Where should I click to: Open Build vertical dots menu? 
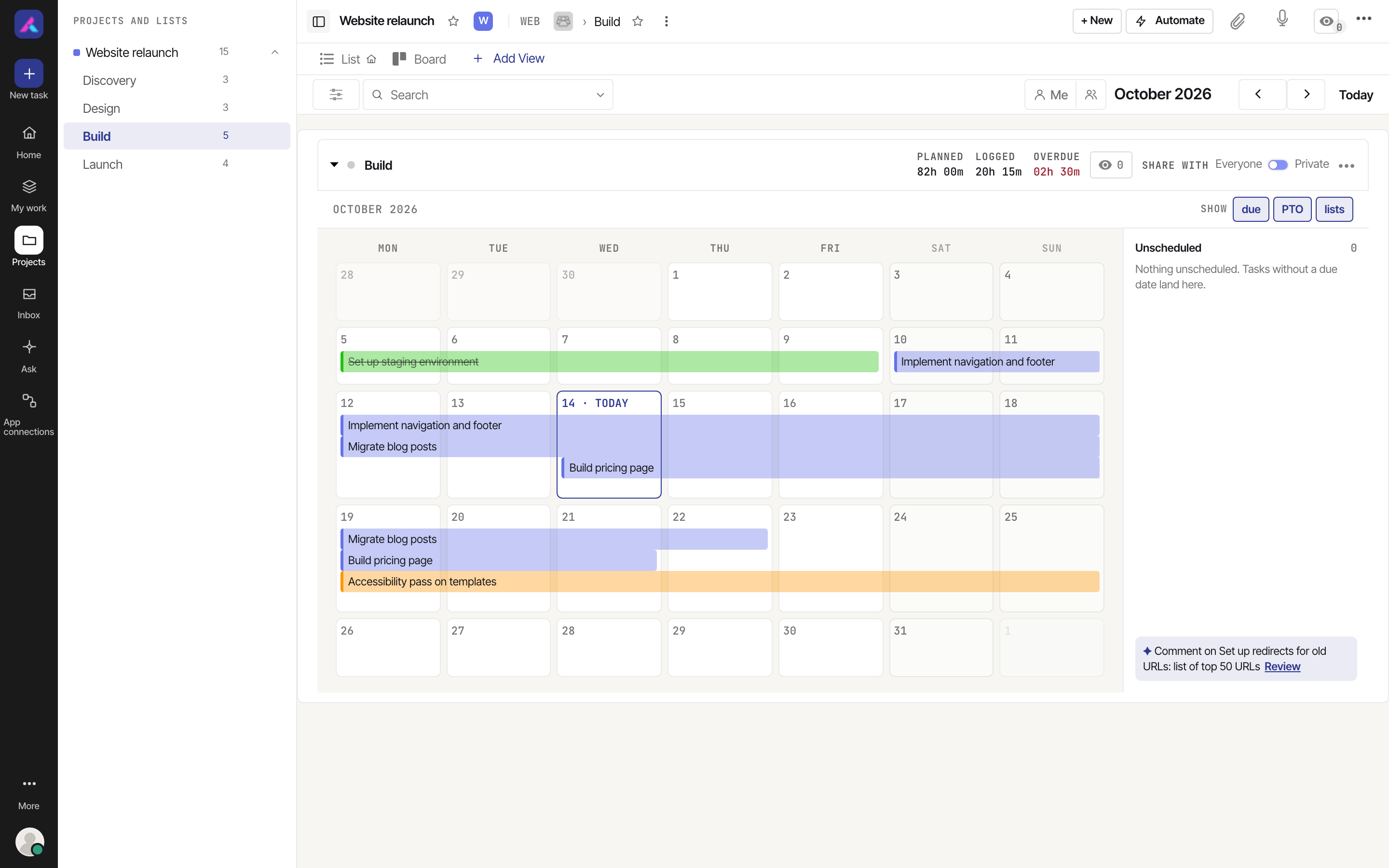667,21
